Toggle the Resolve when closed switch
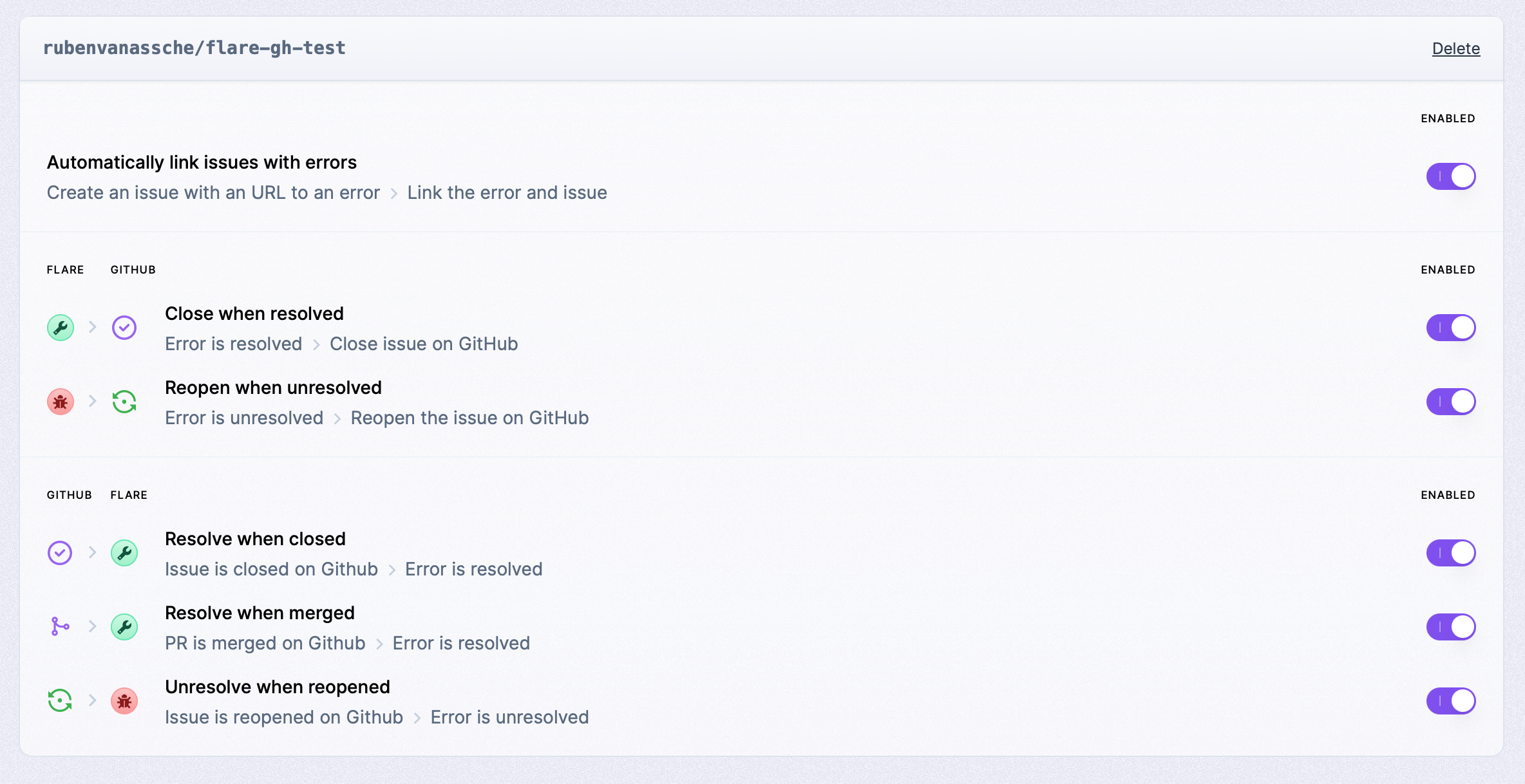Viewport: 1525px width, 784px height. [x=1450, y=552]
